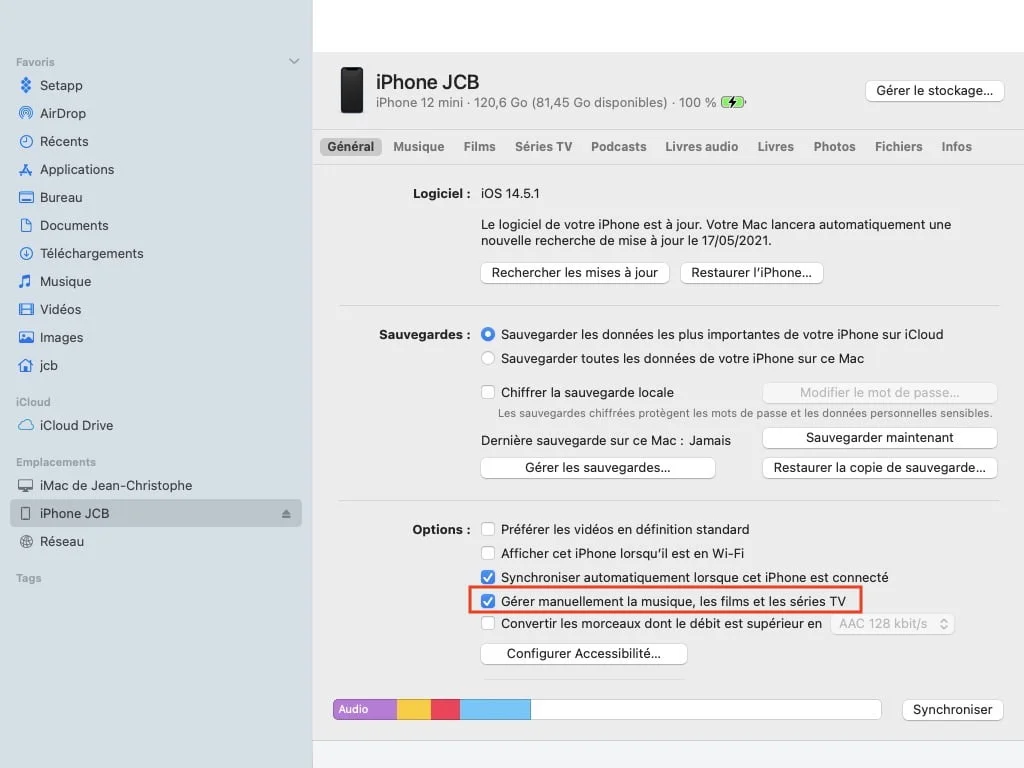Click the Bureau desktop icon
1024x768 pixels.
(x=25, y=198)
